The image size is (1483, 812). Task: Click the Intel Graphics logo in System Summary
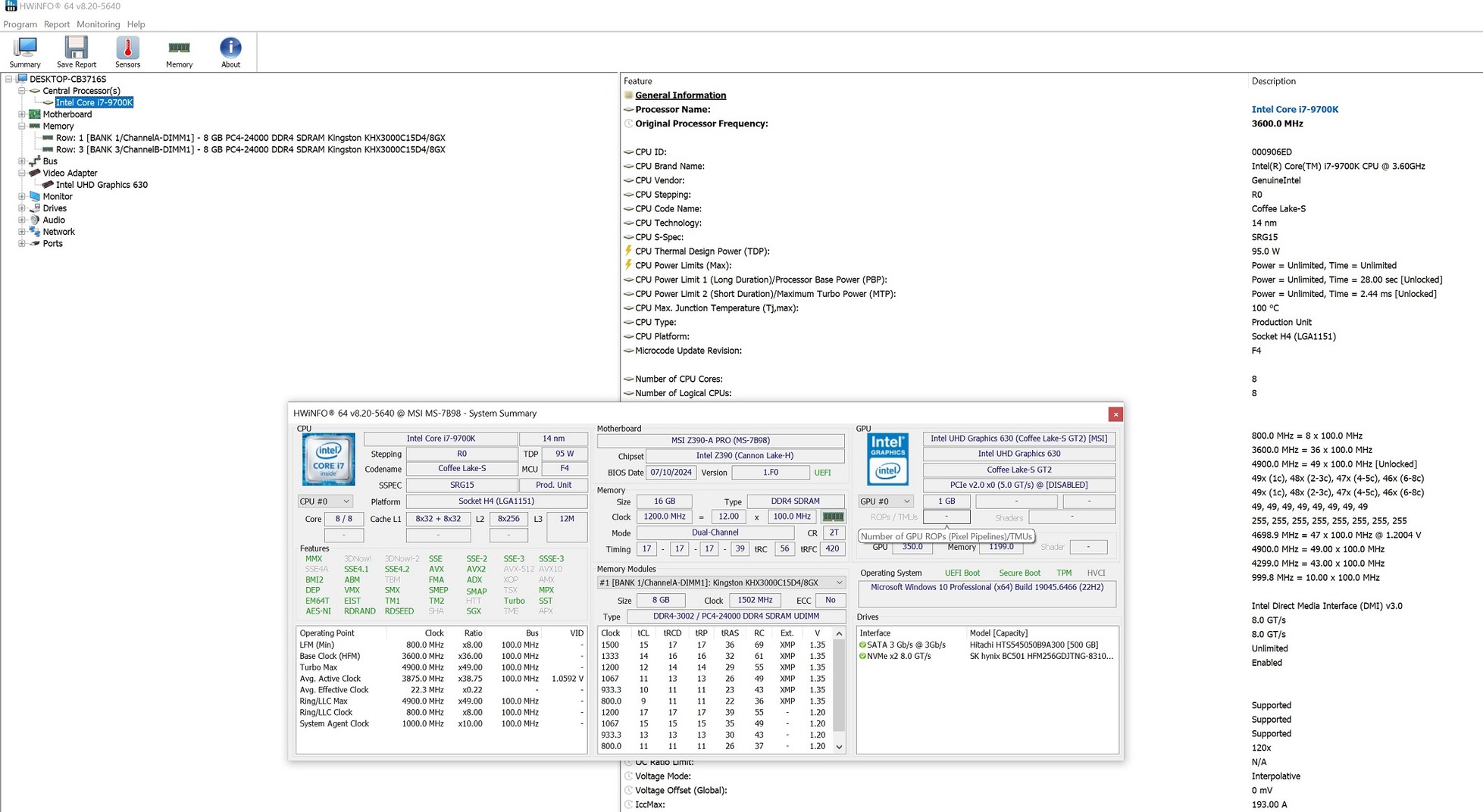(x=887, y=459)
